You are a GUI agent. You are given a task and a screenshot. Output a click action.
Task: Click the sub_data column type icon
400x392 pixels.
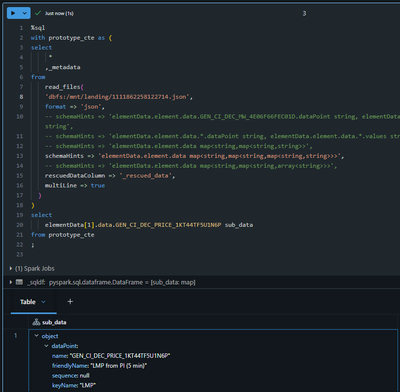click(x=36, y=322)
